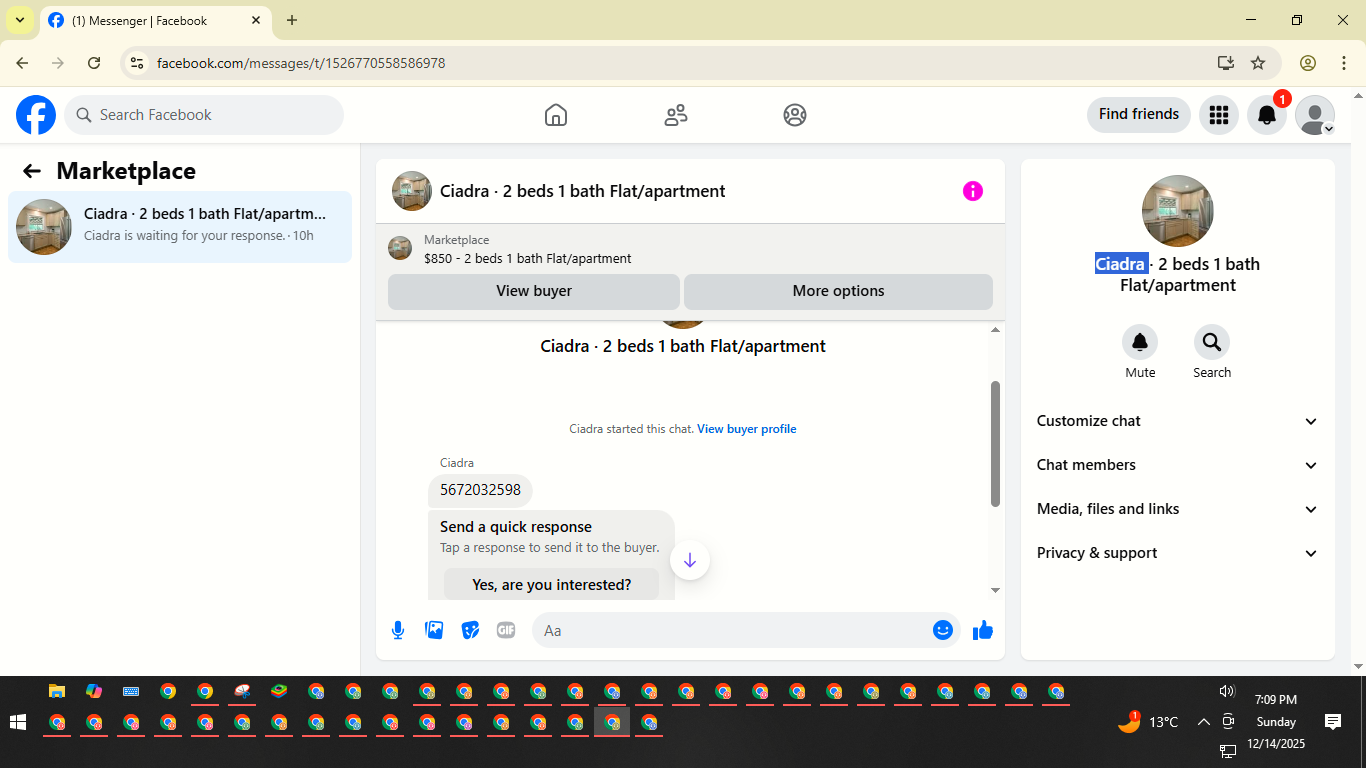Go back in Chrome history
The width and height of the screenshot is (1366, 768).
pos(22,63)
